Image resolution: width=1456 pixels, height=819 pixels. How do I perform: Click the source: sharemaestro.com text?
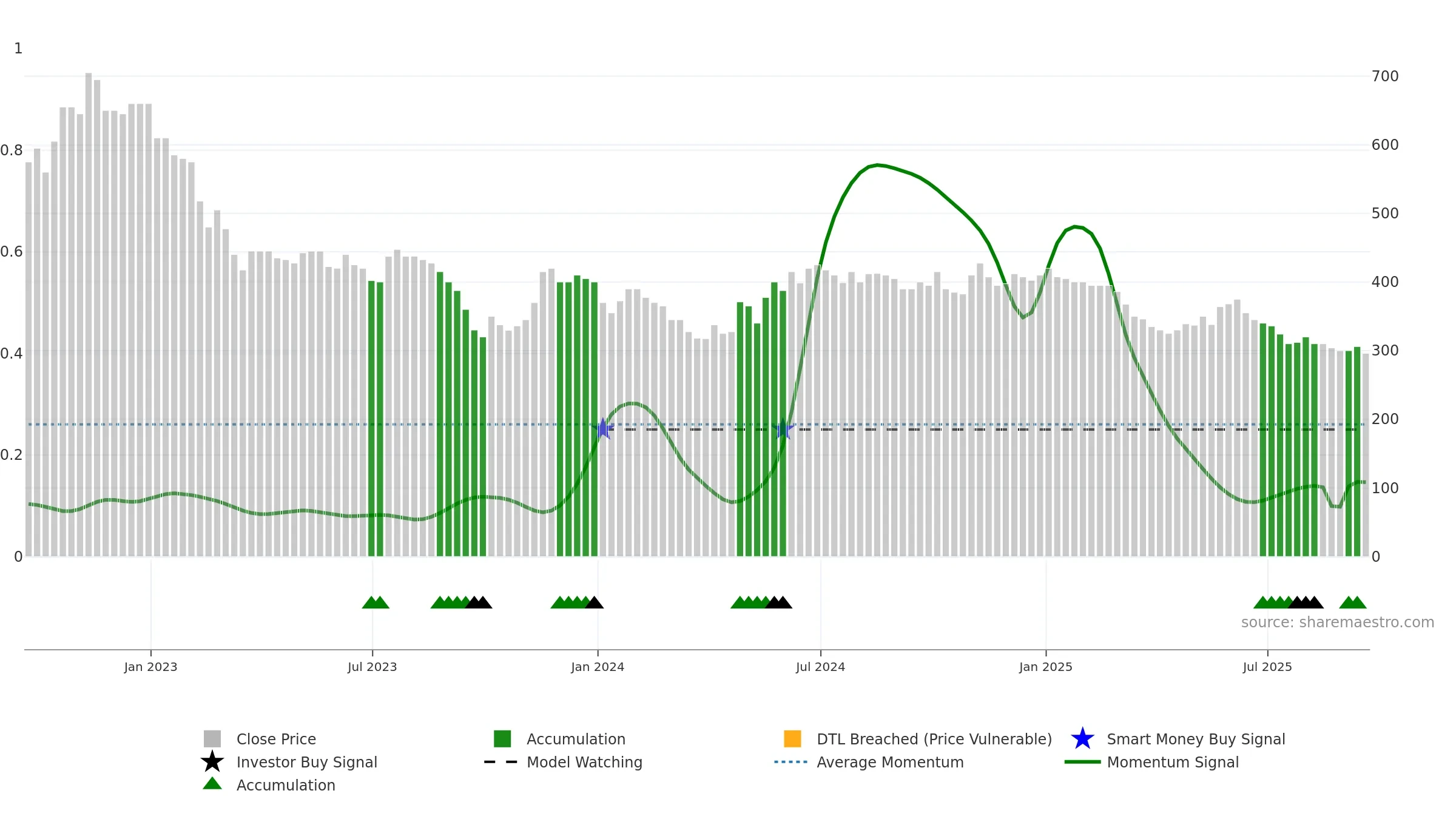click(x=1338, y=622)
